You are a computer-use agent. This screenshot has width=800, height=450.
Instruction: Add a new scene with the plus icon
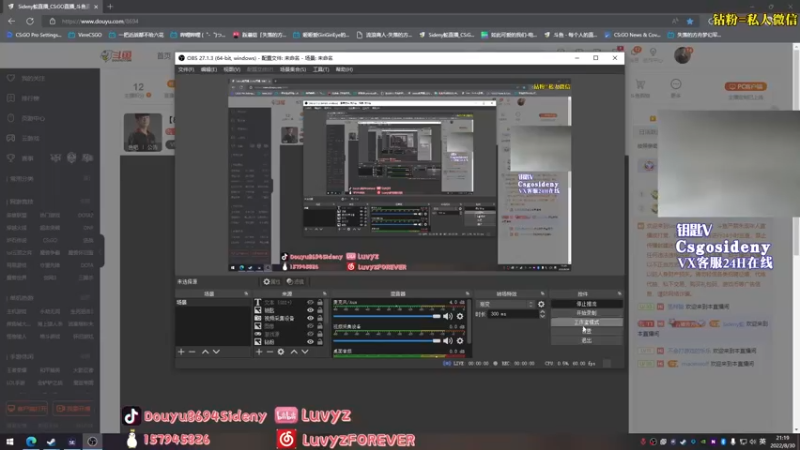coord(181,352)
